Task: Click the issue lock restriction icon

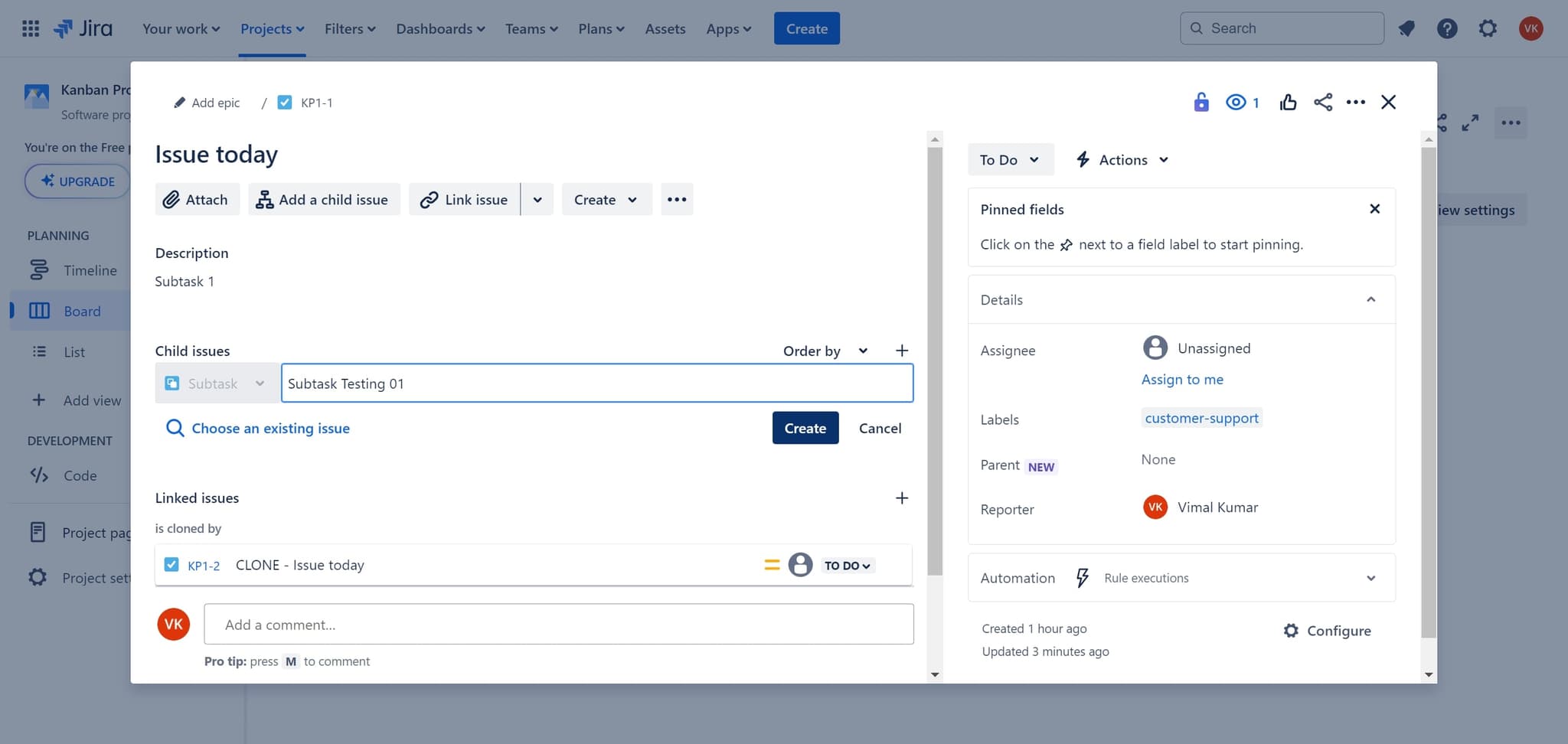Action: click(x=1200, y=103)
